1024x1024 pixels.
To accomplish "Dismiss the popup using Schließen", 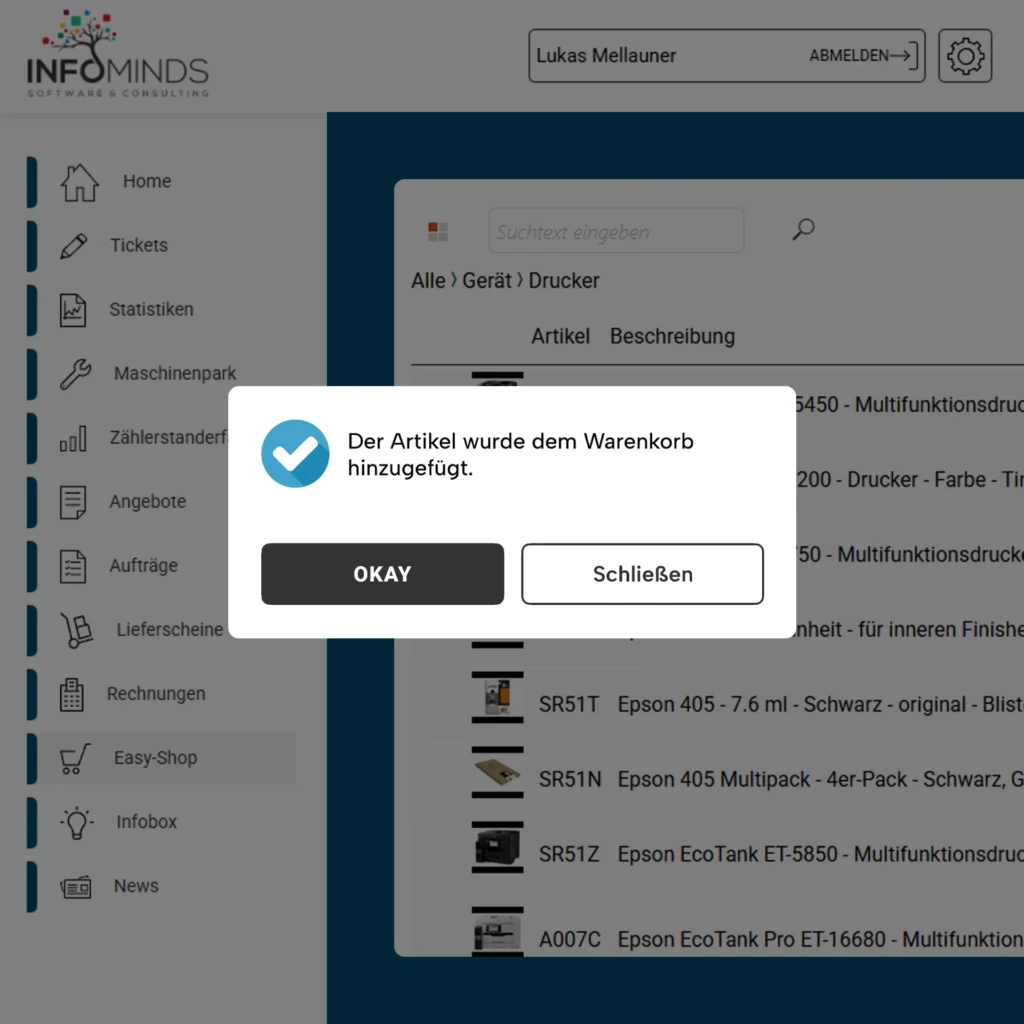I will tap(642, 574).
